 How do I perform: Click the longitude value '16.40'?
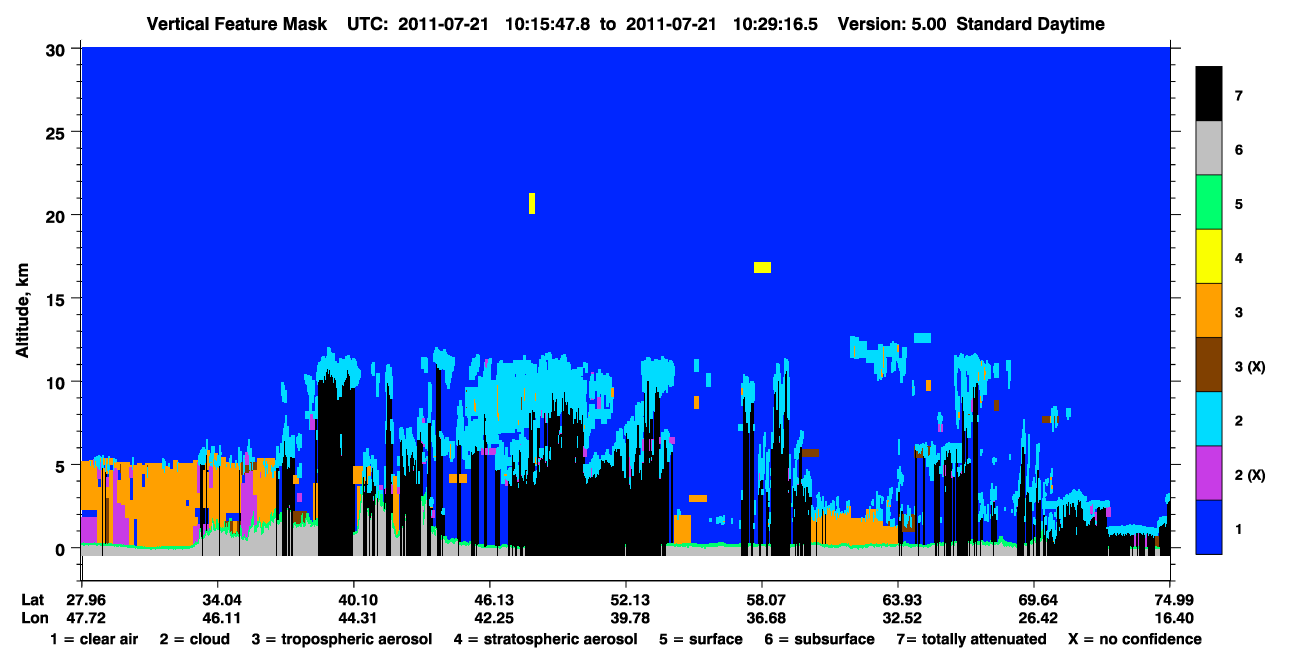(1173, 617)
